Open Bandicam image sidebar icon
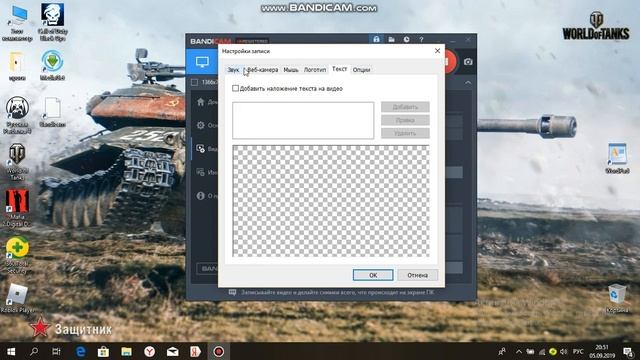Screen dimensions: 640x360 tap(200, 172)
